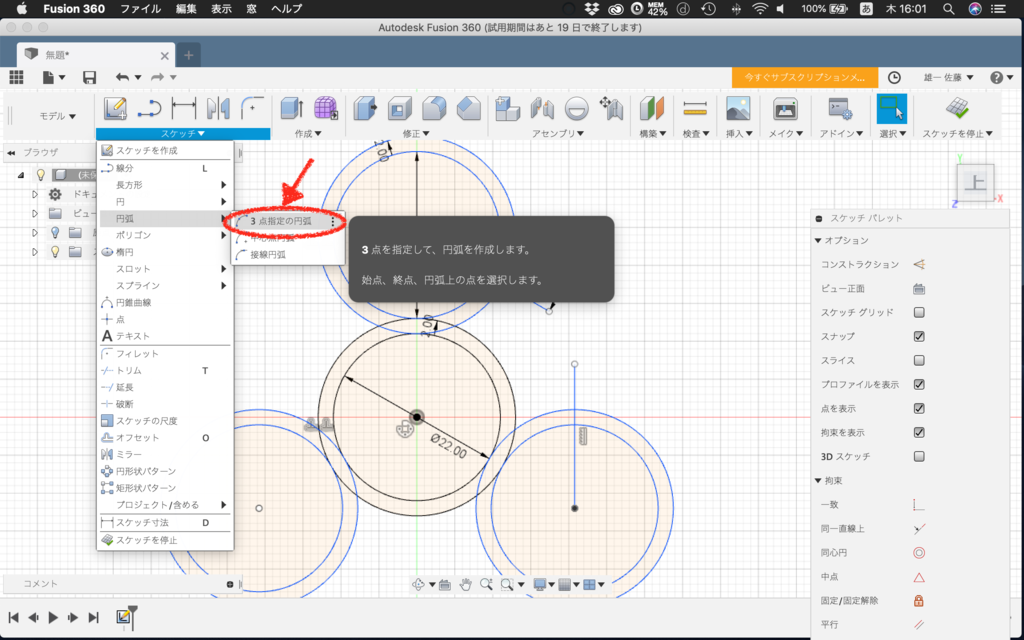
Task: Select the Sketch Dimension toolbar icon
Action: 184,108
